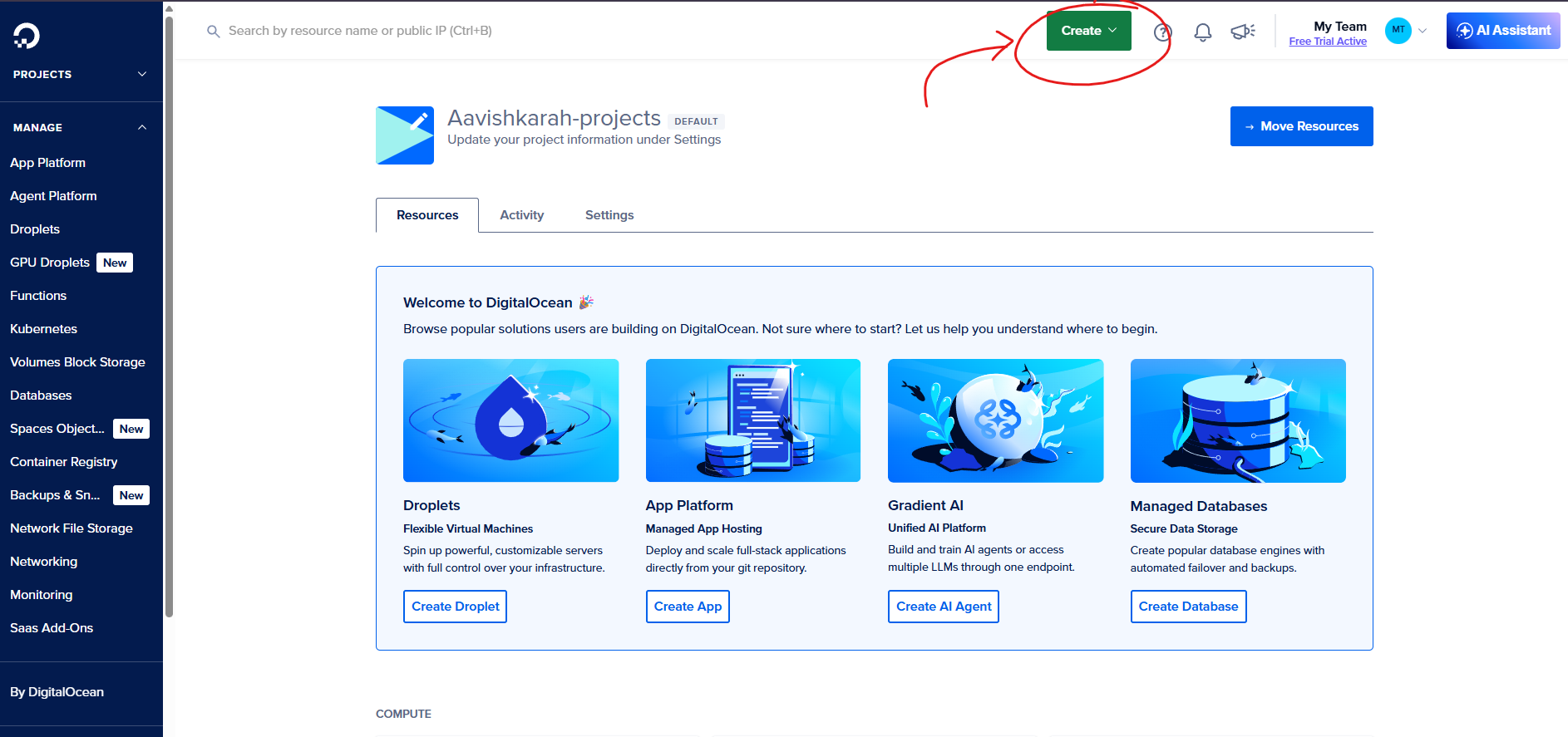Open Monitoring in sidebar

click(42, 595)
